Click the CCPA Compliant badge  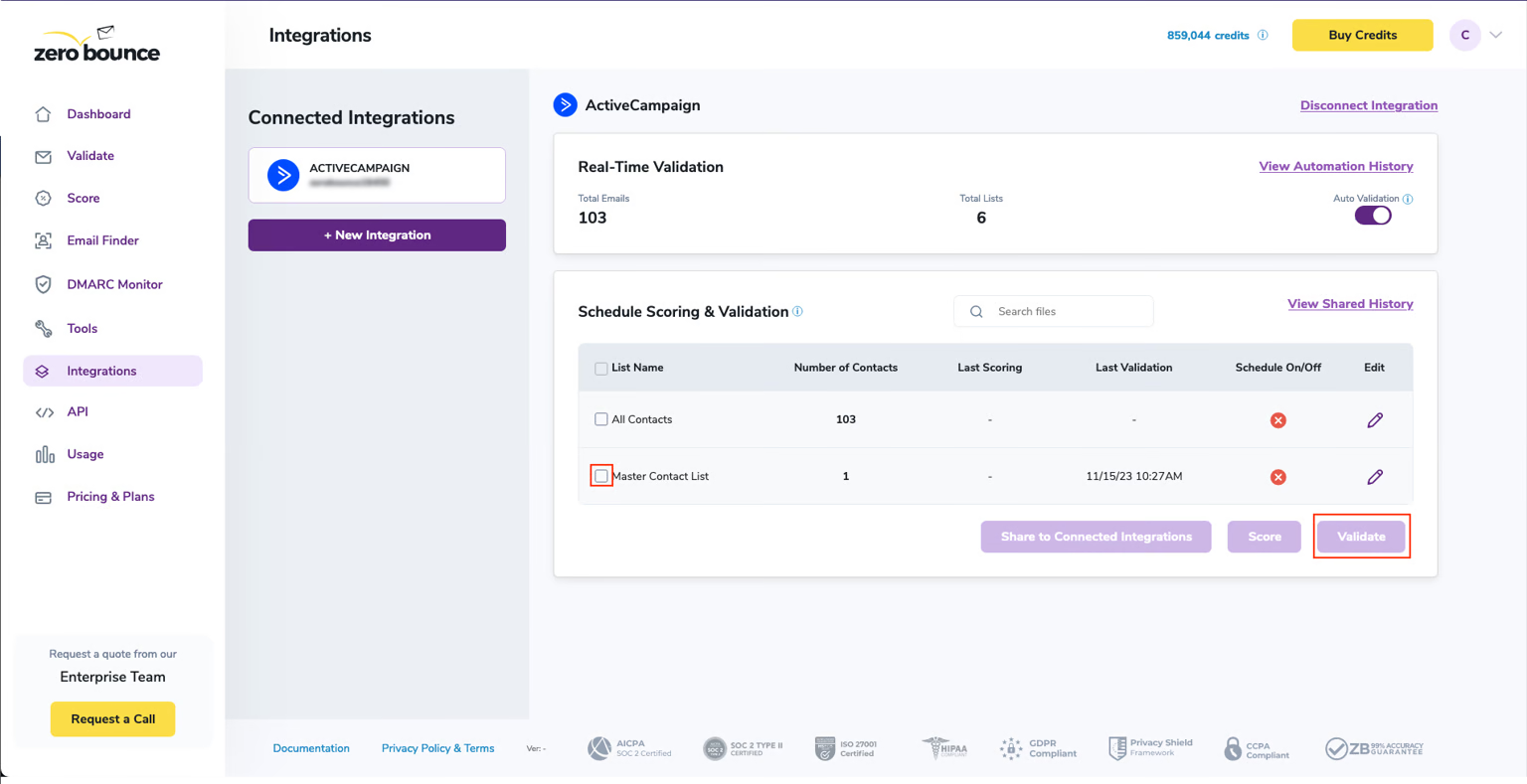coord(1257,749)
